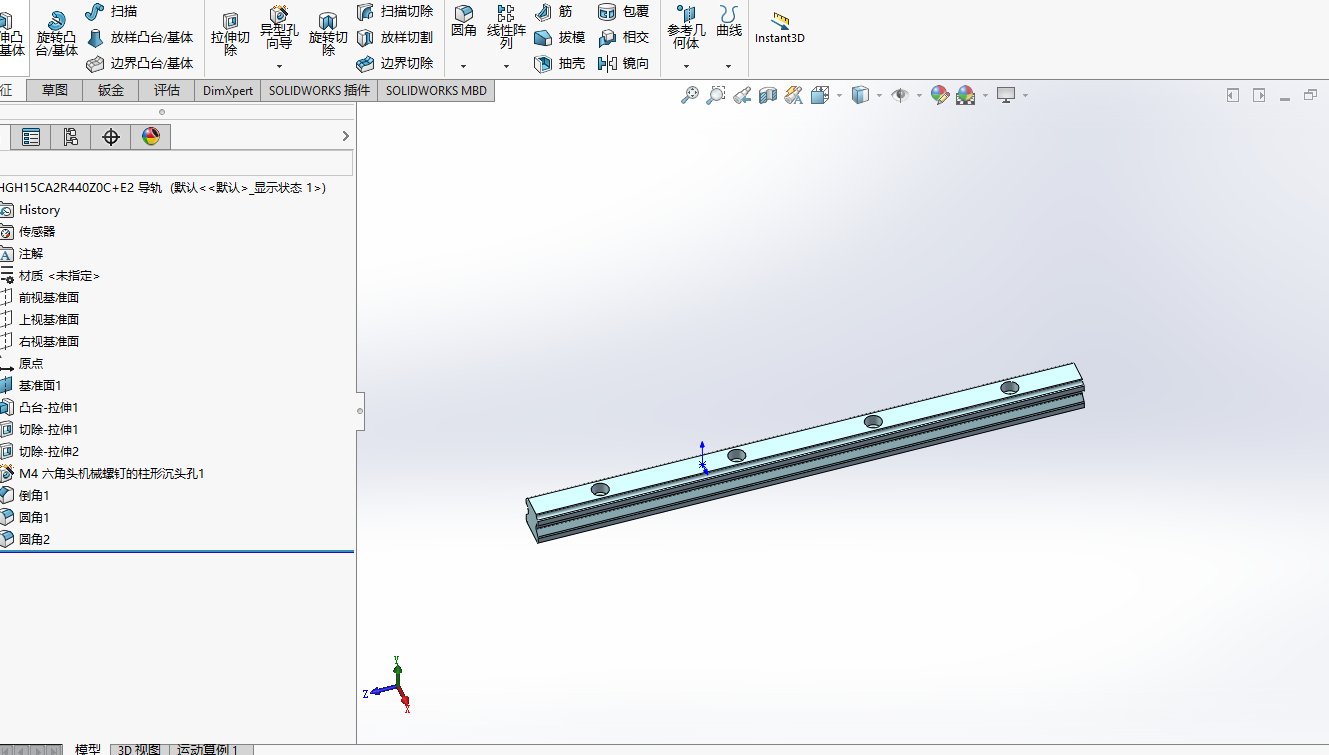
Task: Open the DimXpert tab
Action: (228, 90)
